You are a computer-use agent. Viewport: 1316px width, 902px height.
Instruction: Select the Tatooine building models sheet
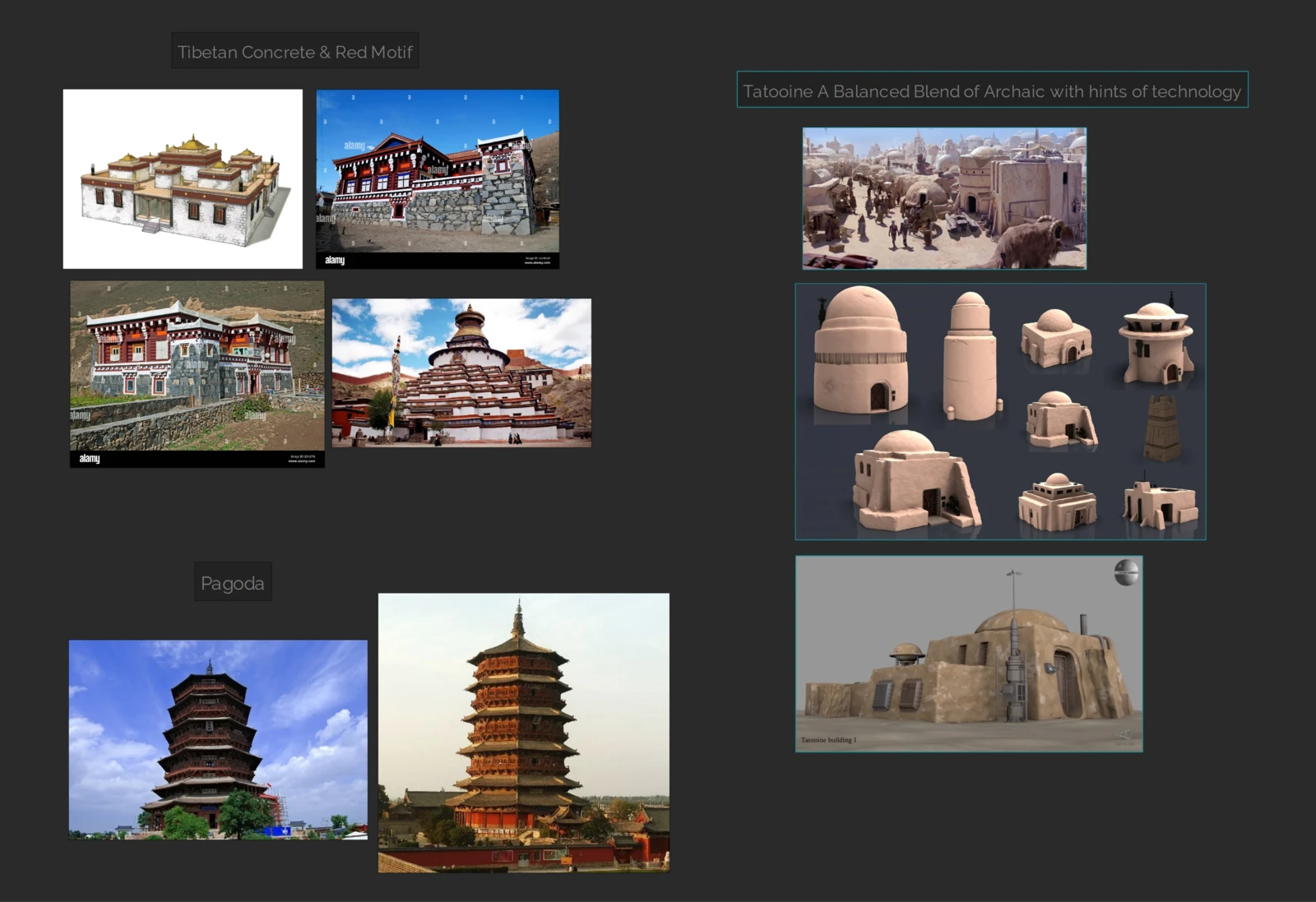pos(1000,411)
